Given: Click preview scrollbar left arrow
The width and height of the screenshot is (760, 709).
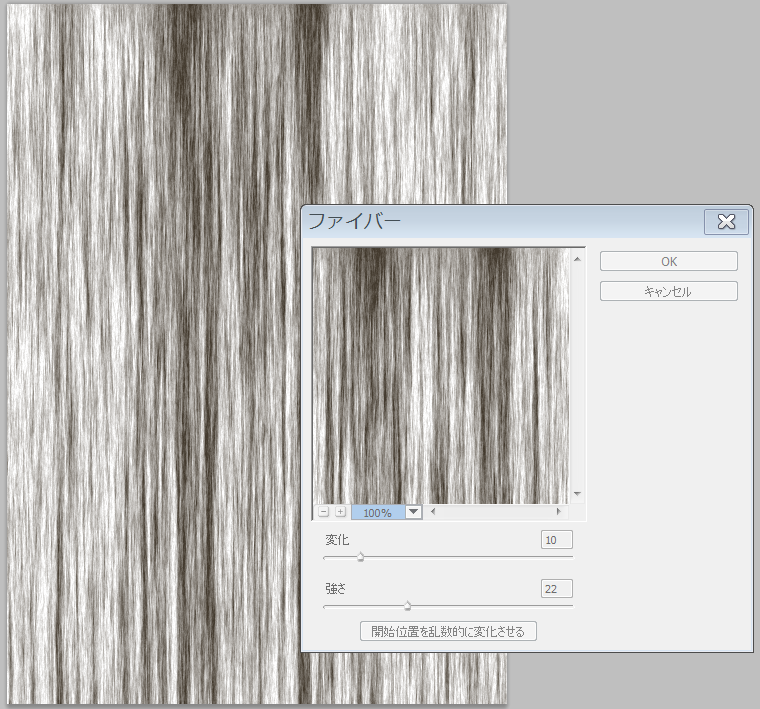Looking at the screenshot, I should 433,511.
